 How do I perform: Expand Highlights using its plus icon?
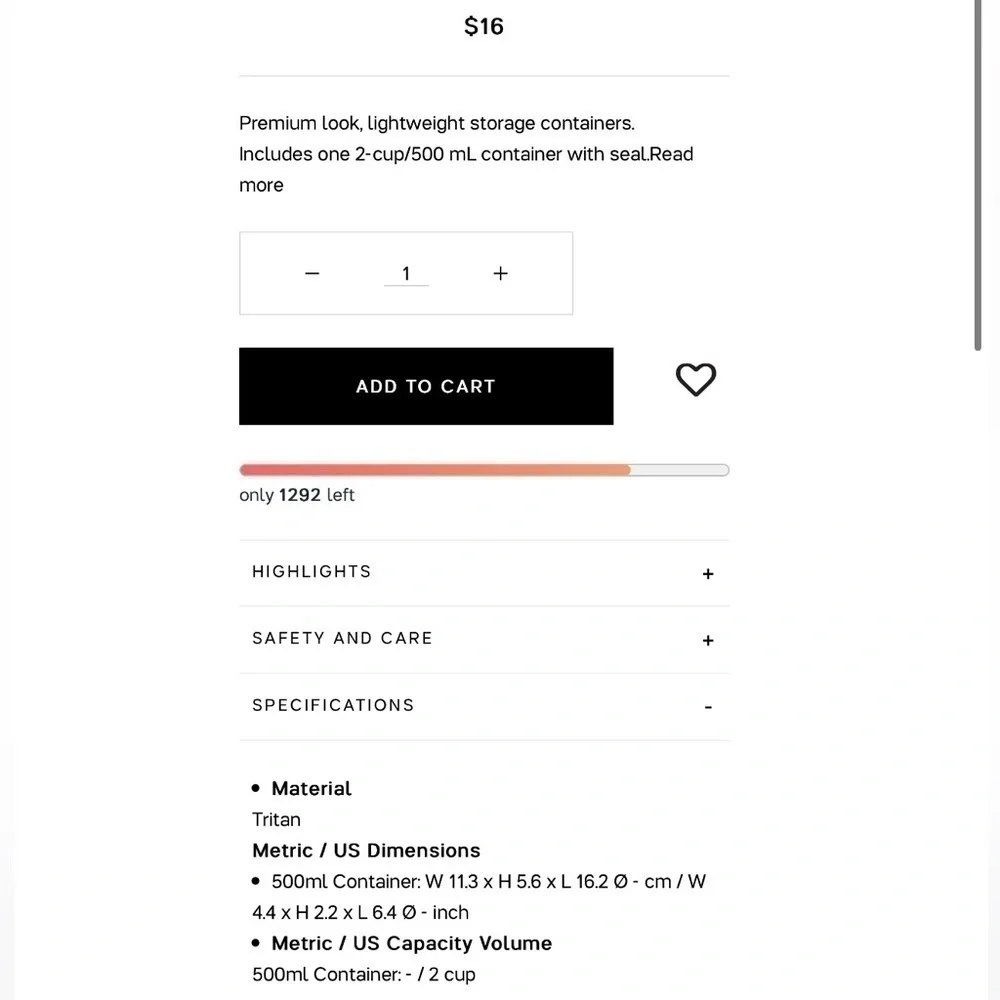(x=708, y=574)
